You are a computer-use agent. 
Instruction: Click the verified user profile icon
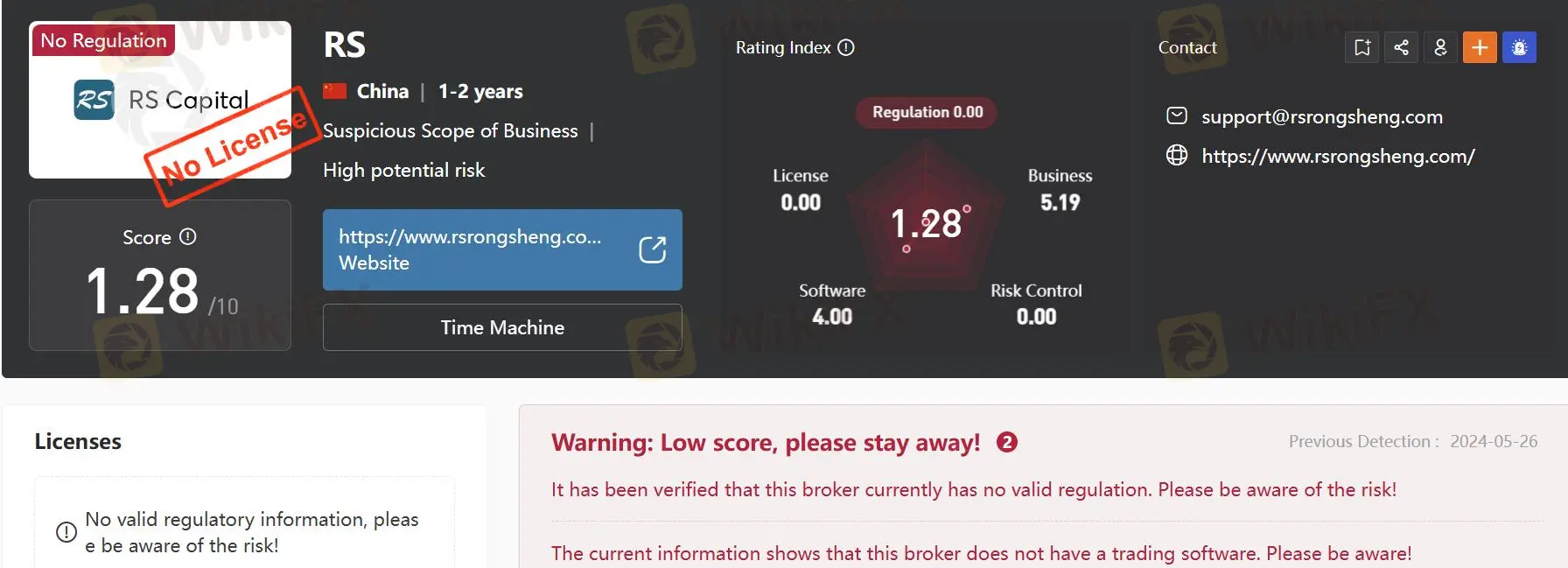tap(1440, 47)
